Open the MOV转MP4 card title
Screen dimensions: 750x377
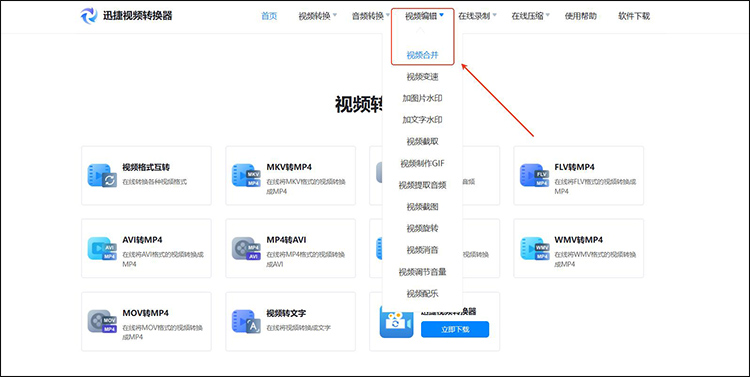pos(145,313)
